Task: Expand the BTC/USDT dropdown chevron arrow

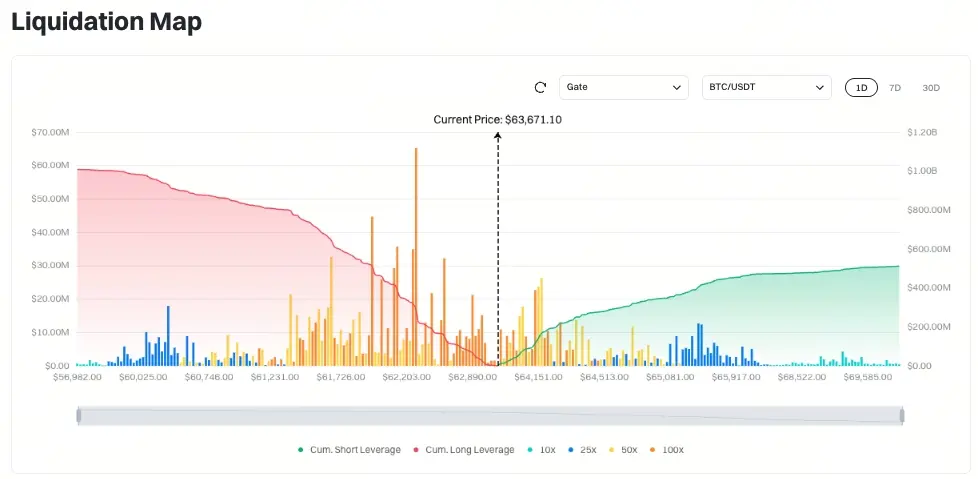Action: point(820,88)
